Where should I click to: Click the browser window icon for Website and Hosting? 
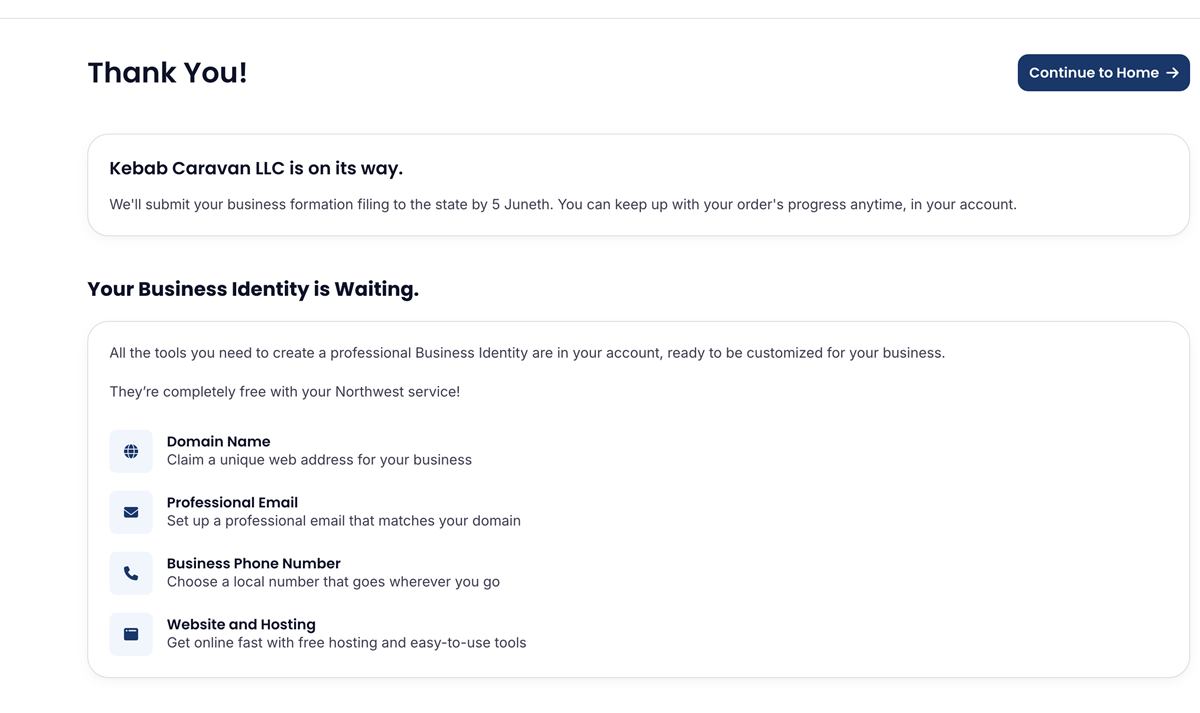coord(131,634)
